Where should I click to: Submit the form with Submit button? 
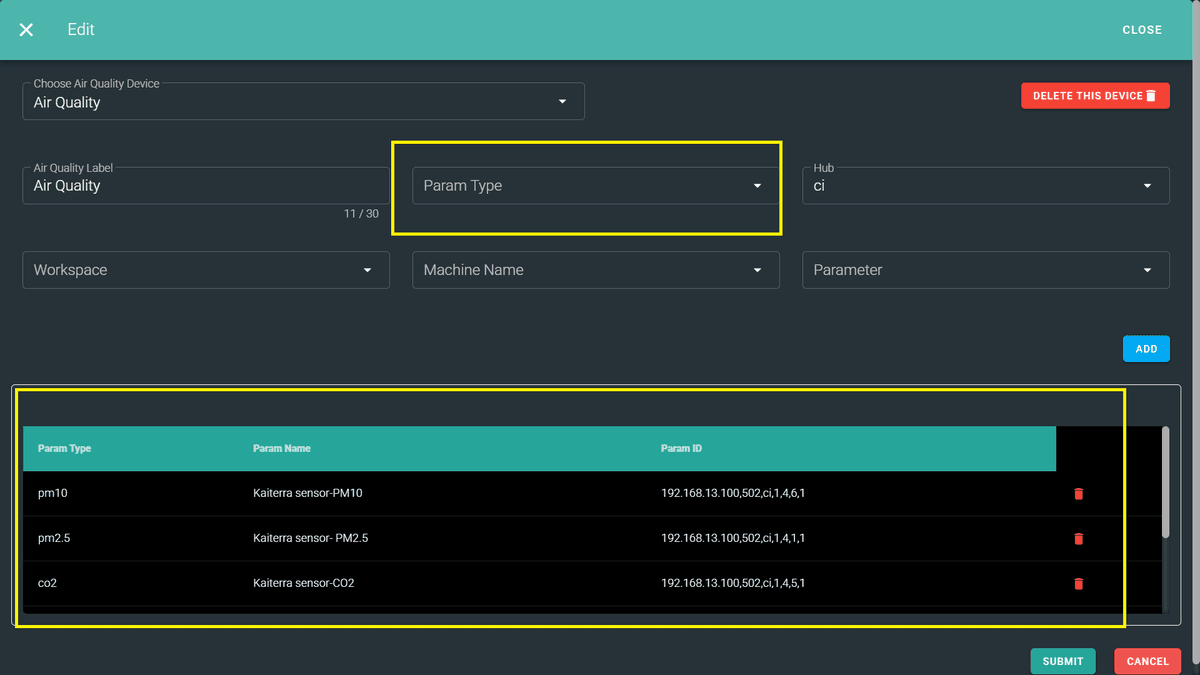pyautogui.click(x=1062, y=661)
